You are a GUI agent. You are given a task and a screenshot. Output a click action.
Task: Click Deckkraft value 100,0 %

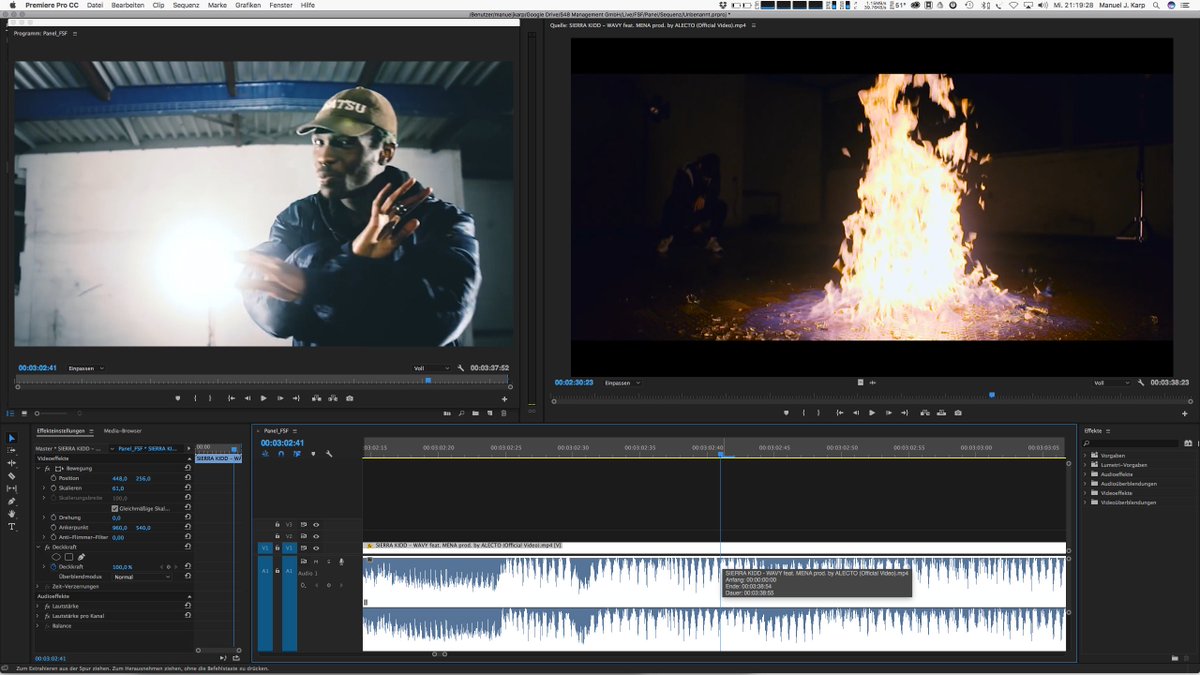click(x=122, y=567)
